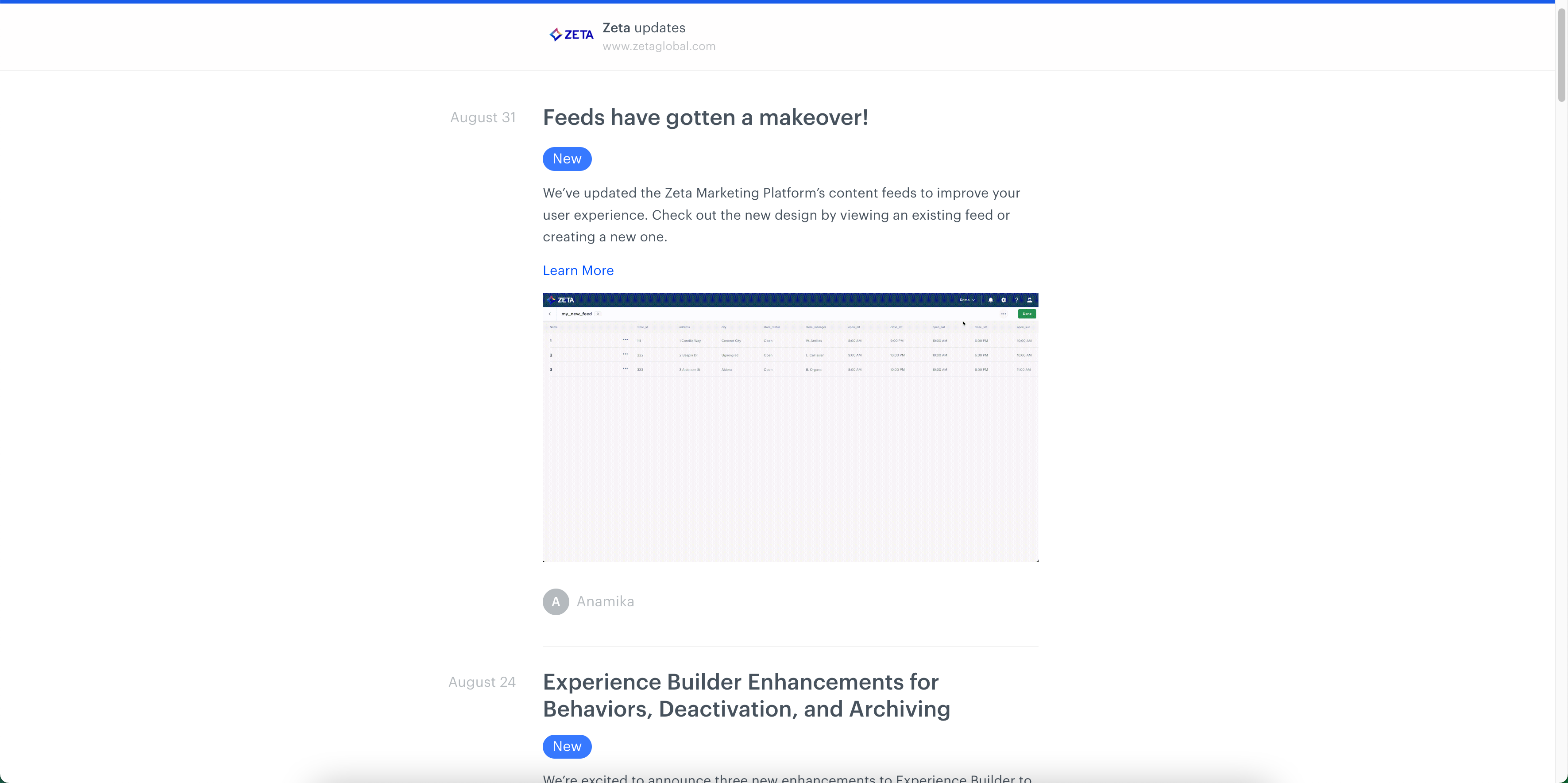Click the user profile icon in the screenshot
Screen dimensions: 1568x783
1030,300
